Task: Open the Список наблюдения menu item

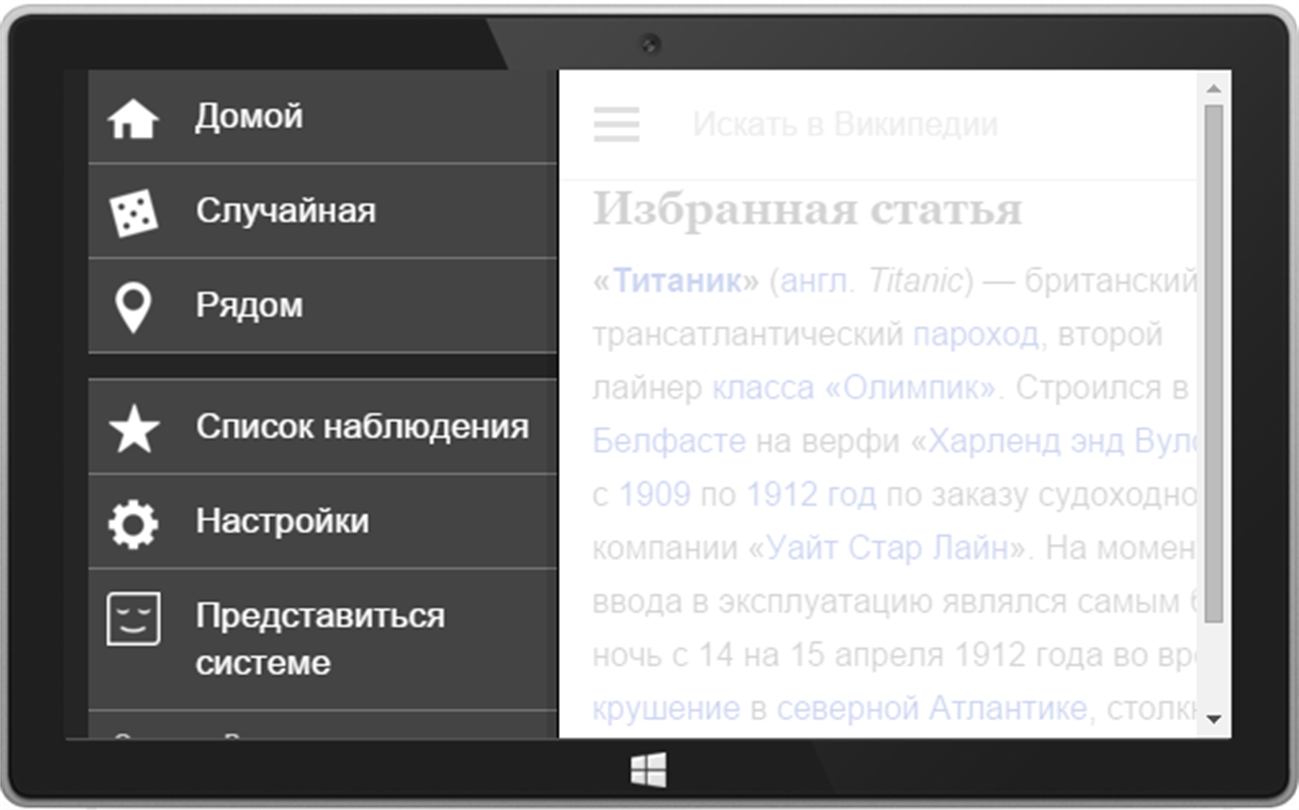Action: [x=322, y=426]
